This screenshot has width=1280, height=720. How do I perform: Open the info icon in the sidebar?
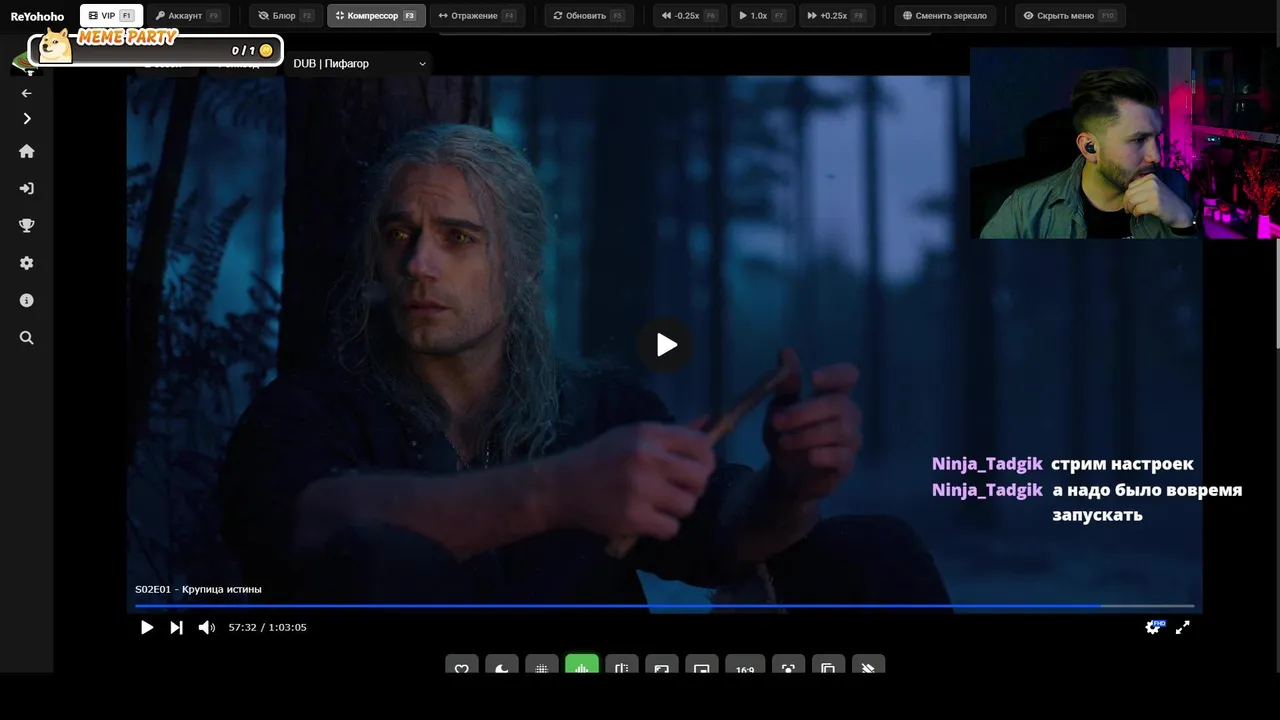coord(27,300)
